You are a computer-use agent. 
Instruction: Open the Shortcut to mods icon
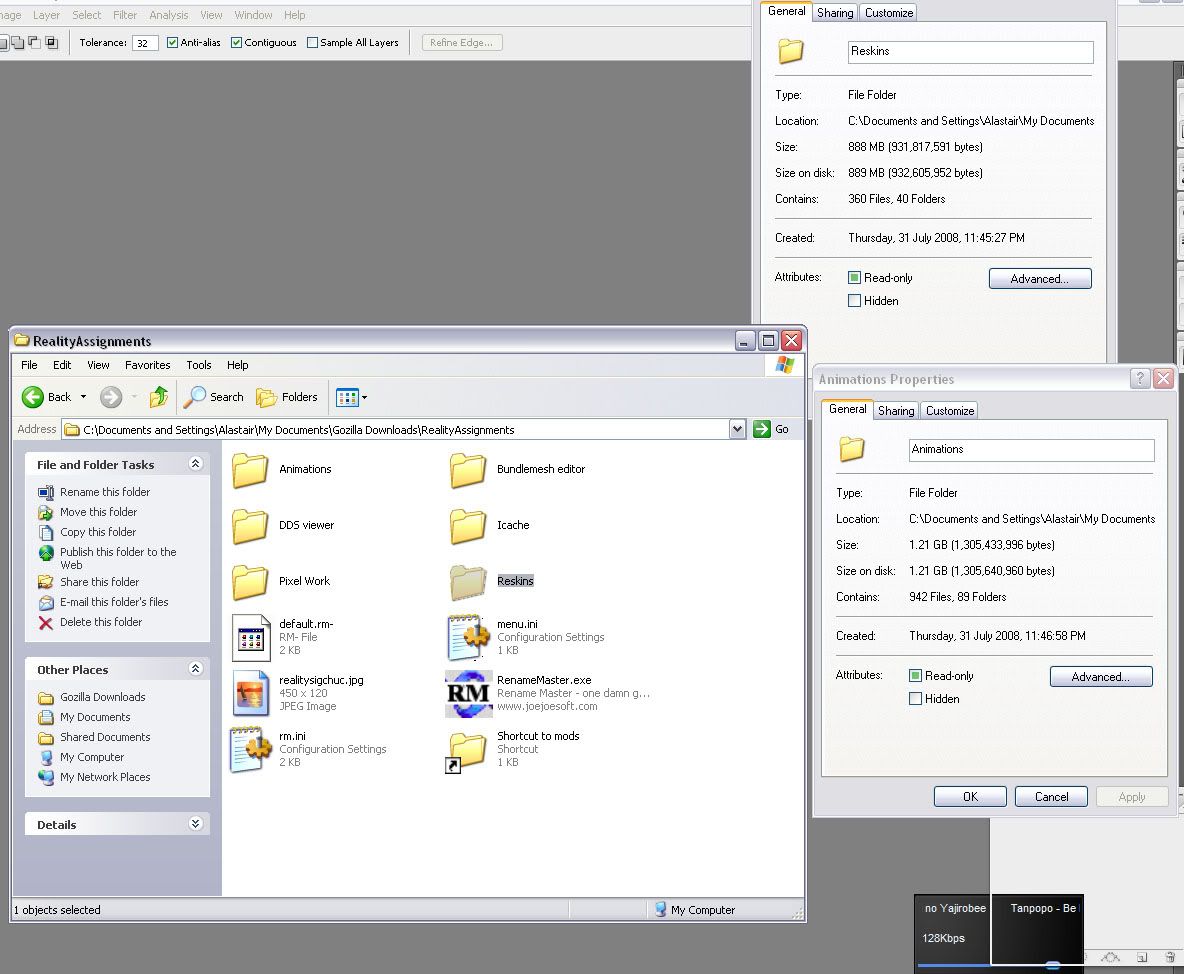(468, 749)
